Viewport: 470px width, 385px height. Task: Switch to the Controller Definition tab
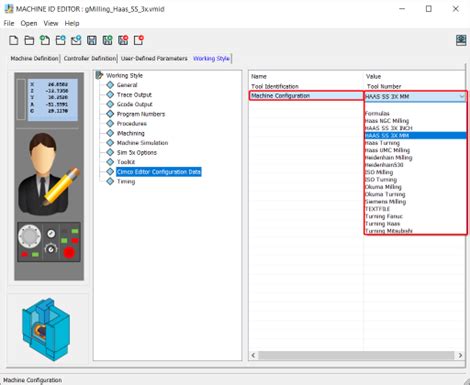point(90,58)
